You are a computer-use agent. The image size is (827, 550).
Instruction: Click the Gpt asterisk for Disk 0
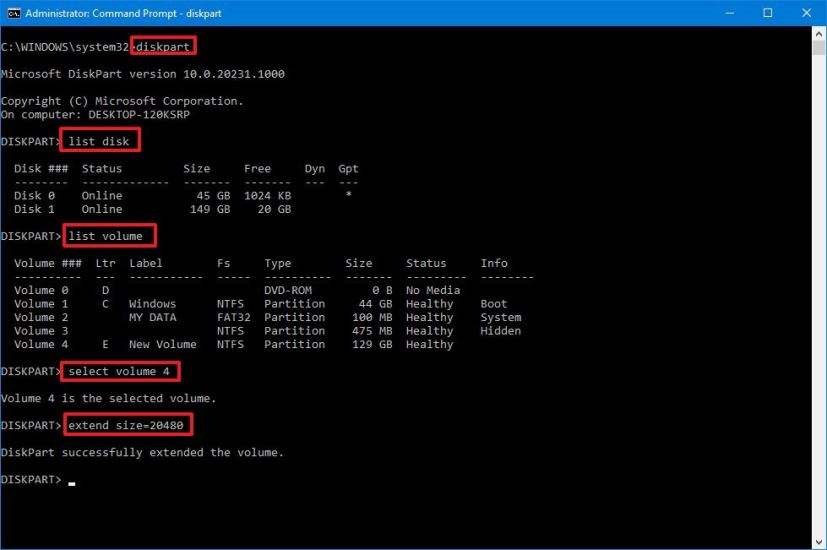click(349, 195)
